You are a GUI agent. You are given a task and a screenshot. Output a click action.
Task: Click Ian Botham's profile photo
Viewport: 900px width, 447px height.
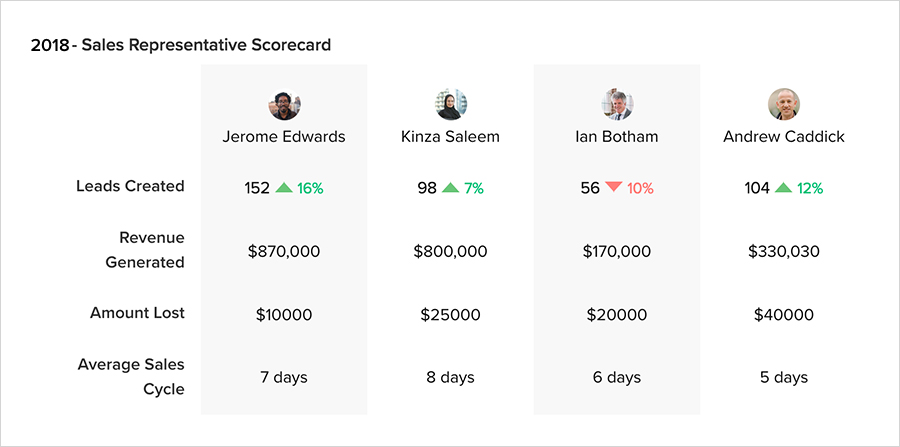click(617, 104)
